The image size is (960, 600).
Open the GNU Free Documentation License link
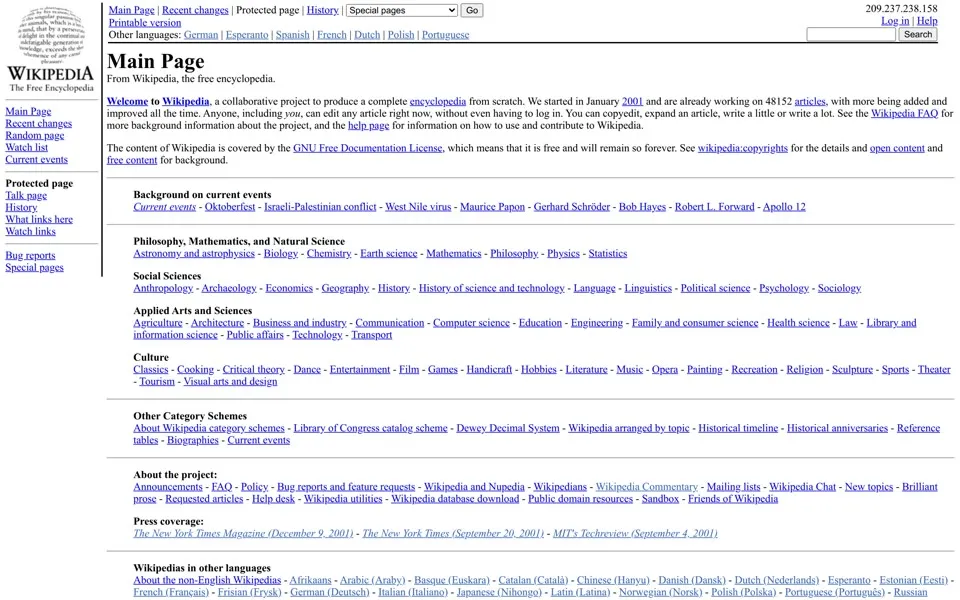[x=367, y=148]
